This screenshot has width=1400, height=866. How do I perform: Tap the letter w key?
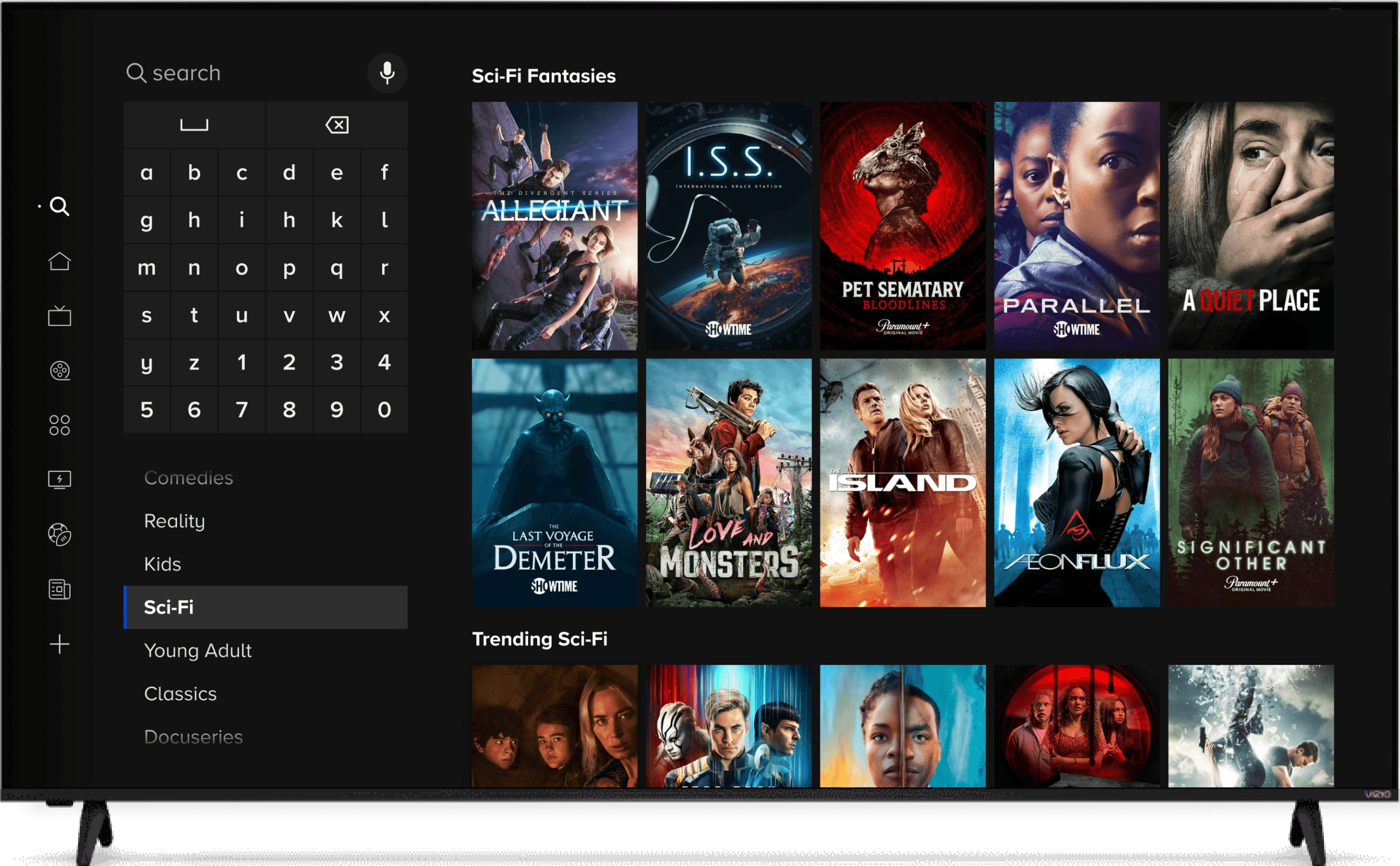point(337,315)
